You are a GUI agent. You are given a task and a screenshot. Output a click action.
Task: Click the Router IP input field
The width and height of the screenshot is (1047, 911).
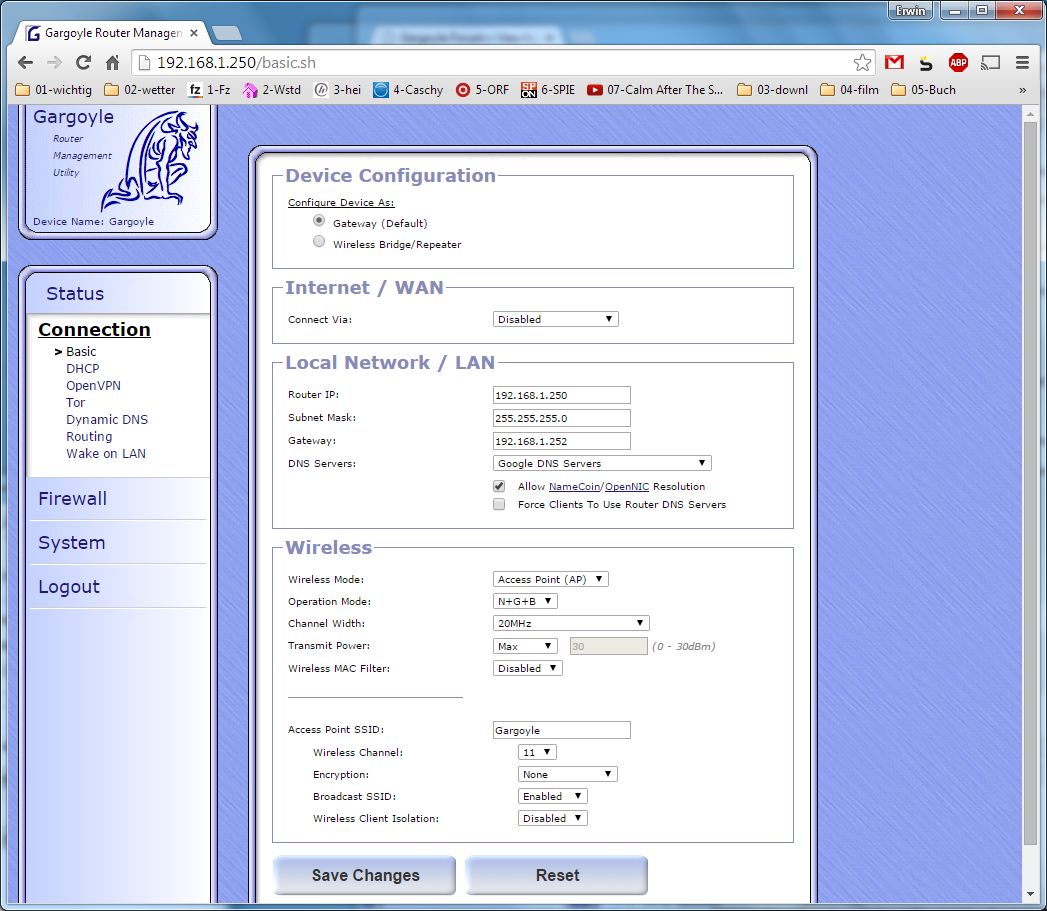coord(562,395)
